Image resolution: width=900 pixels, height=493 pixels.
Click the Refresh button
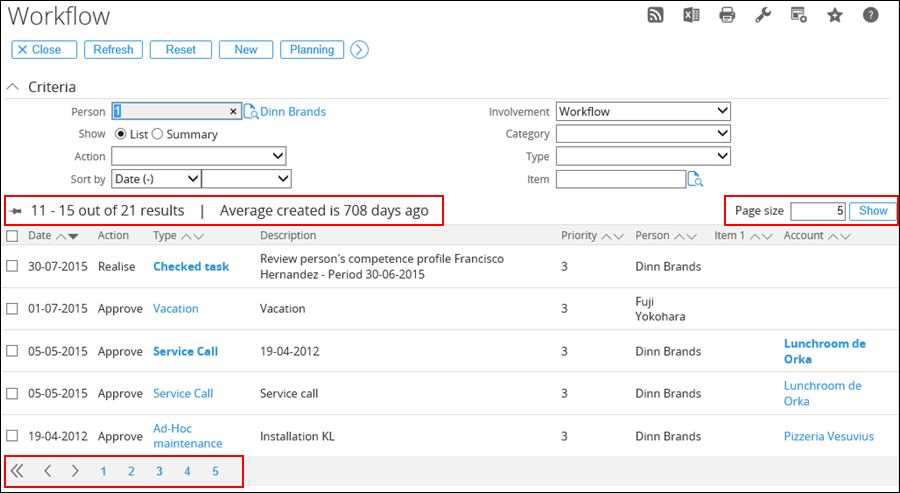coord(113,49)
